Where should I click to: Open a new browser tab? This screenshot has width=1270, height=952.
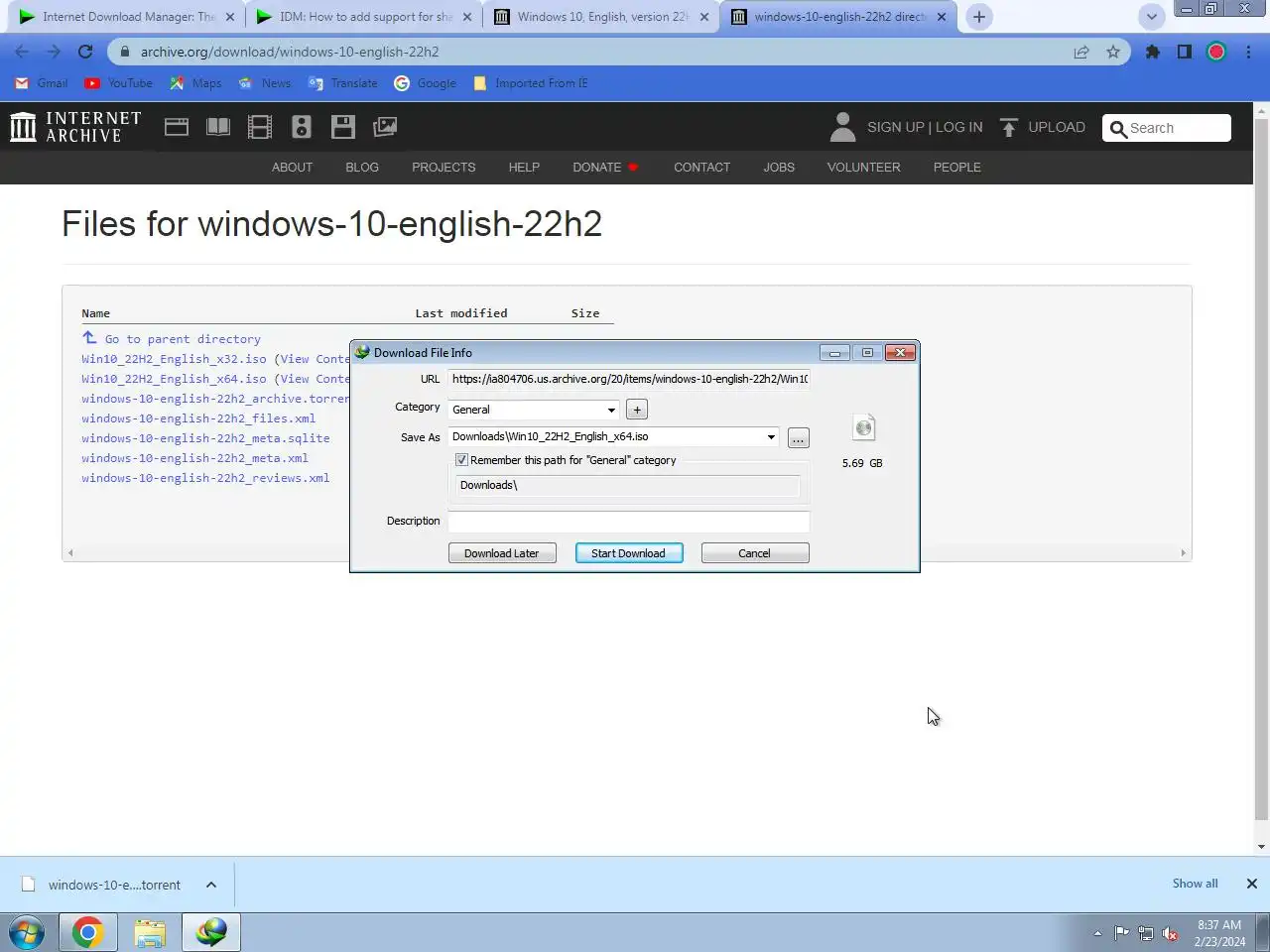[979, 17]
